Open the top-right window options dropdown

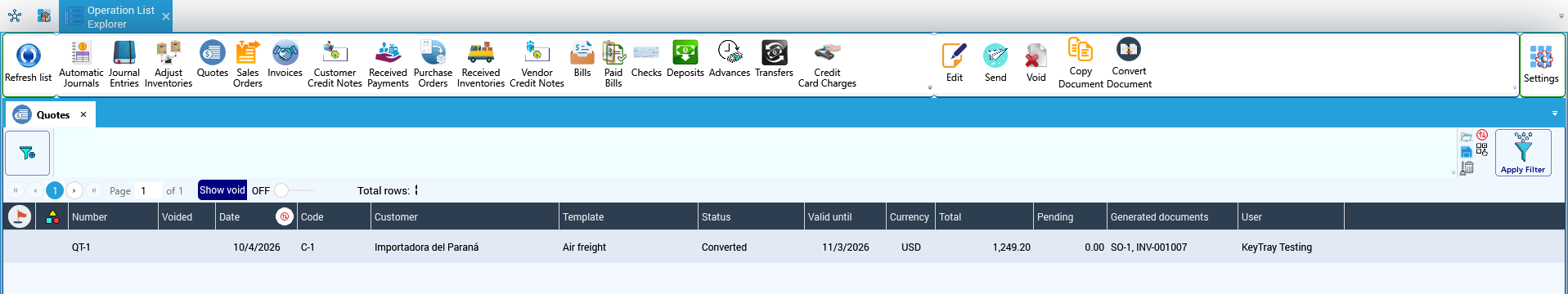tap(1561, 16)
